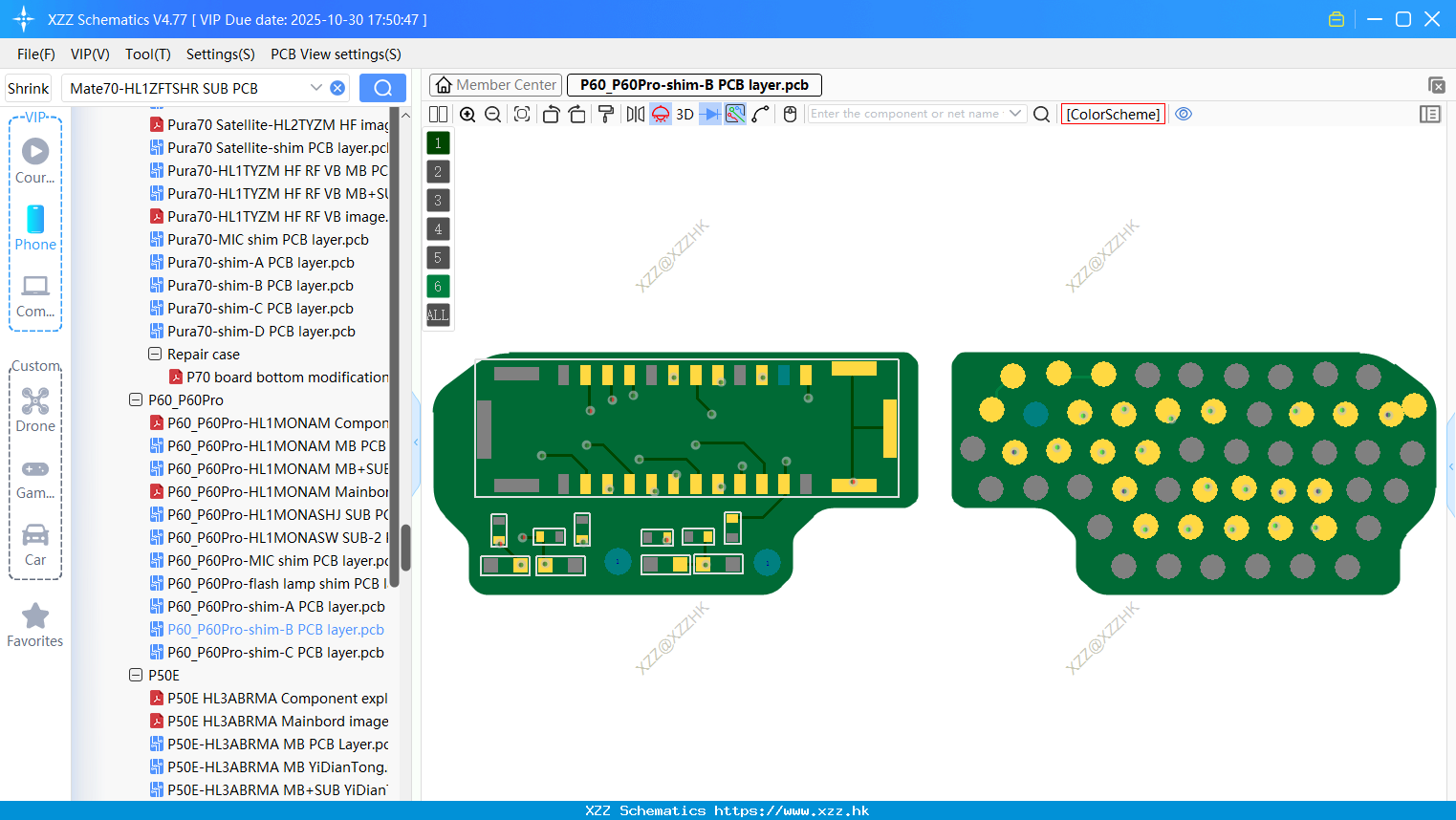
Task: Show PCB layer 5
Action: coord(438,258)
